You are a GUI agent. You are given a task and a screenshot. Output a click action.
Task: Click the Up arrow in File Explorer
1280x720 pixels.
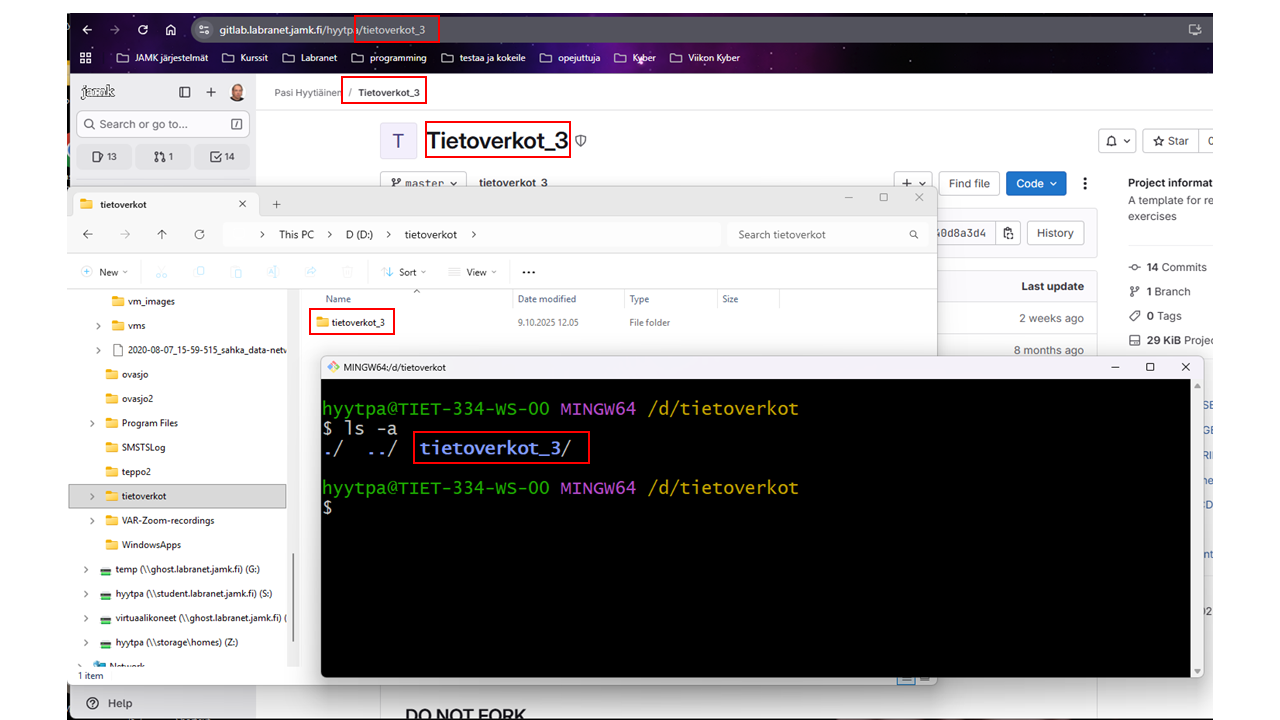tap(162, 234)
